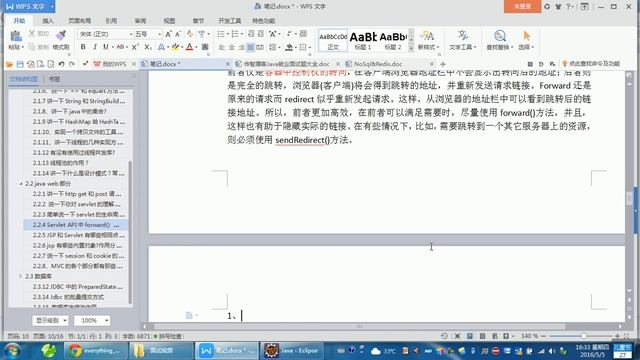640x360 pixels.
Task: Click the bullet list icon
Action: click(x=220, y=34)
